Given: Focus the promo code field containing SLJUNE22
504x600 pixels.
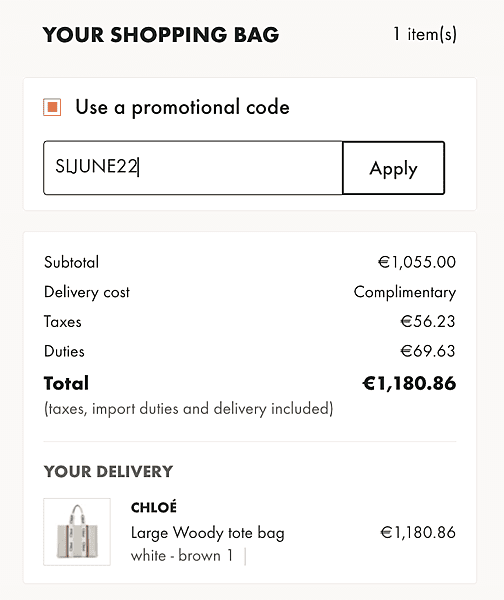Looking at the screenshot, I should [193, 168].
